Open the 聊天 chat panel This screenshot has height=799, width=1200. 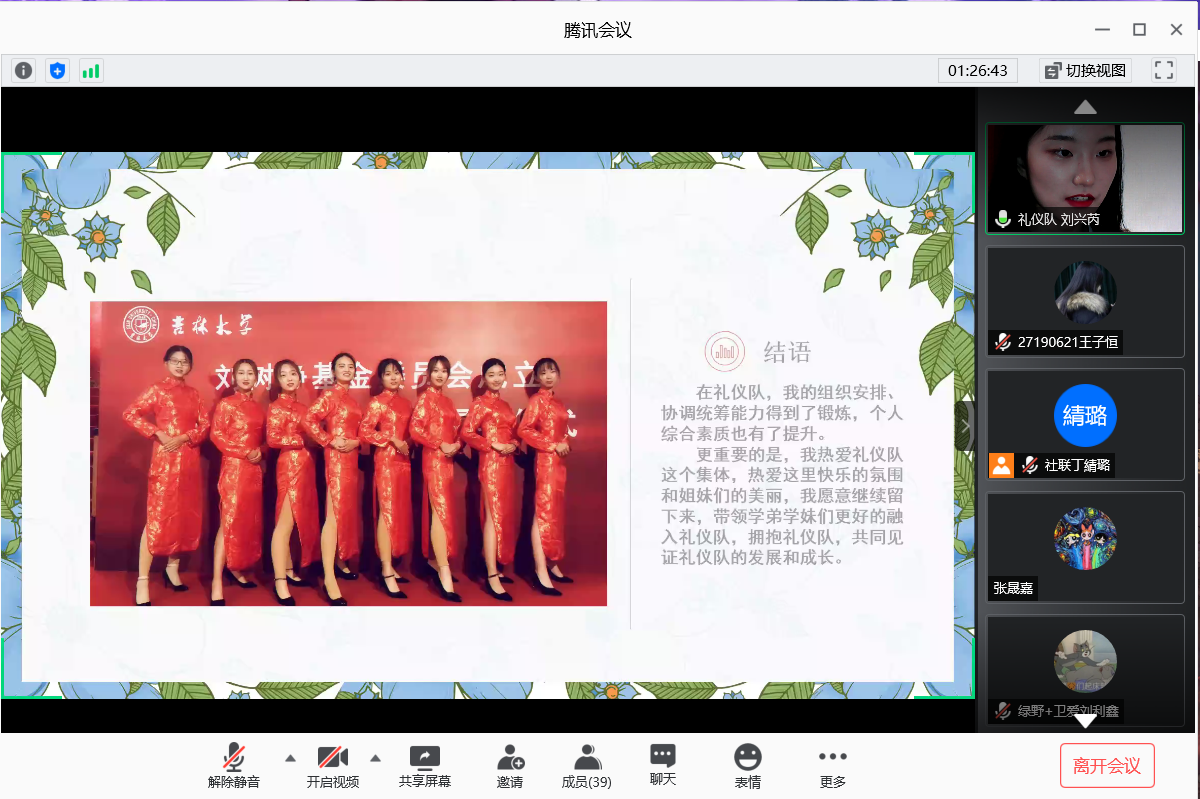pos(662,766)
